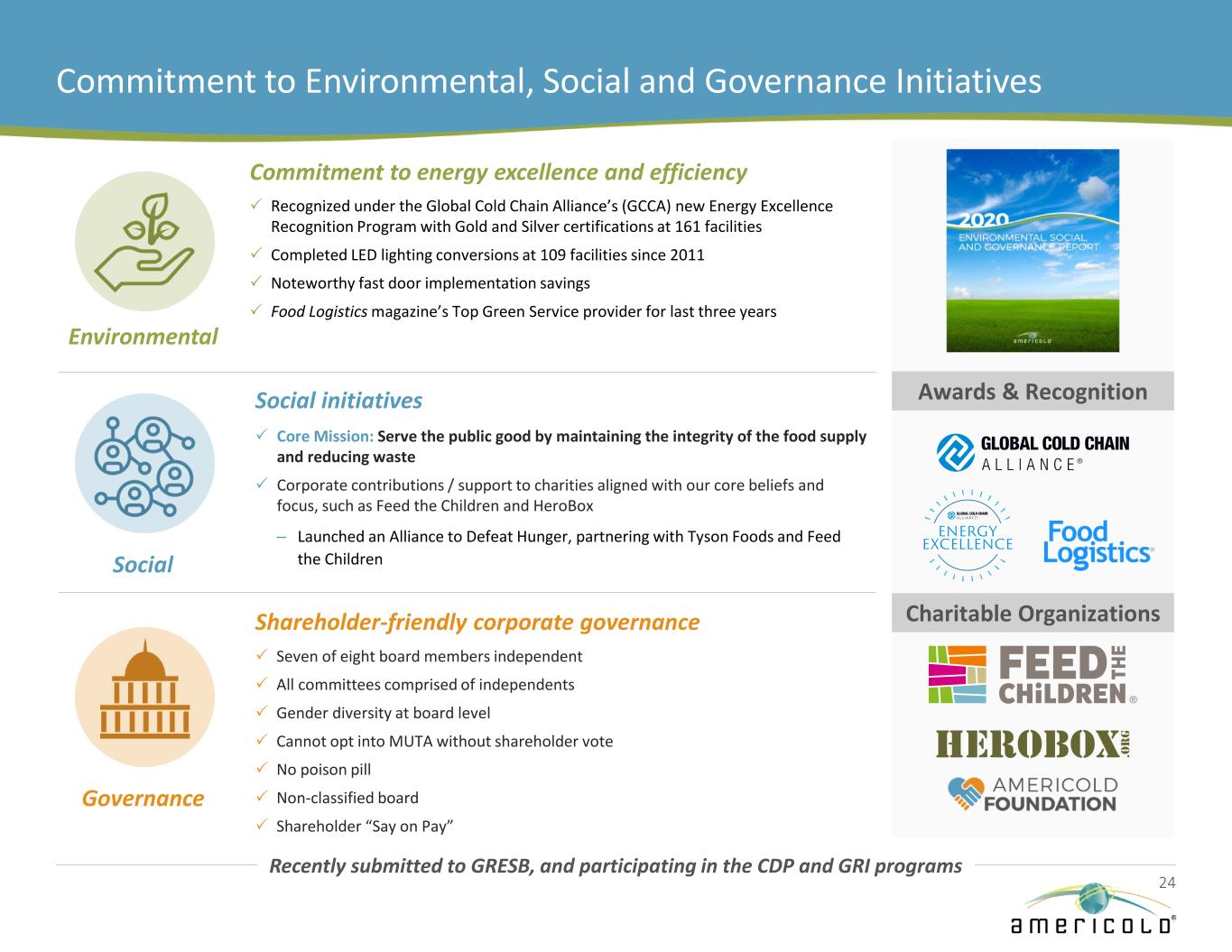Click the Social network people icon
This screenshot has width=1232, height=952.
pos(144,464)
